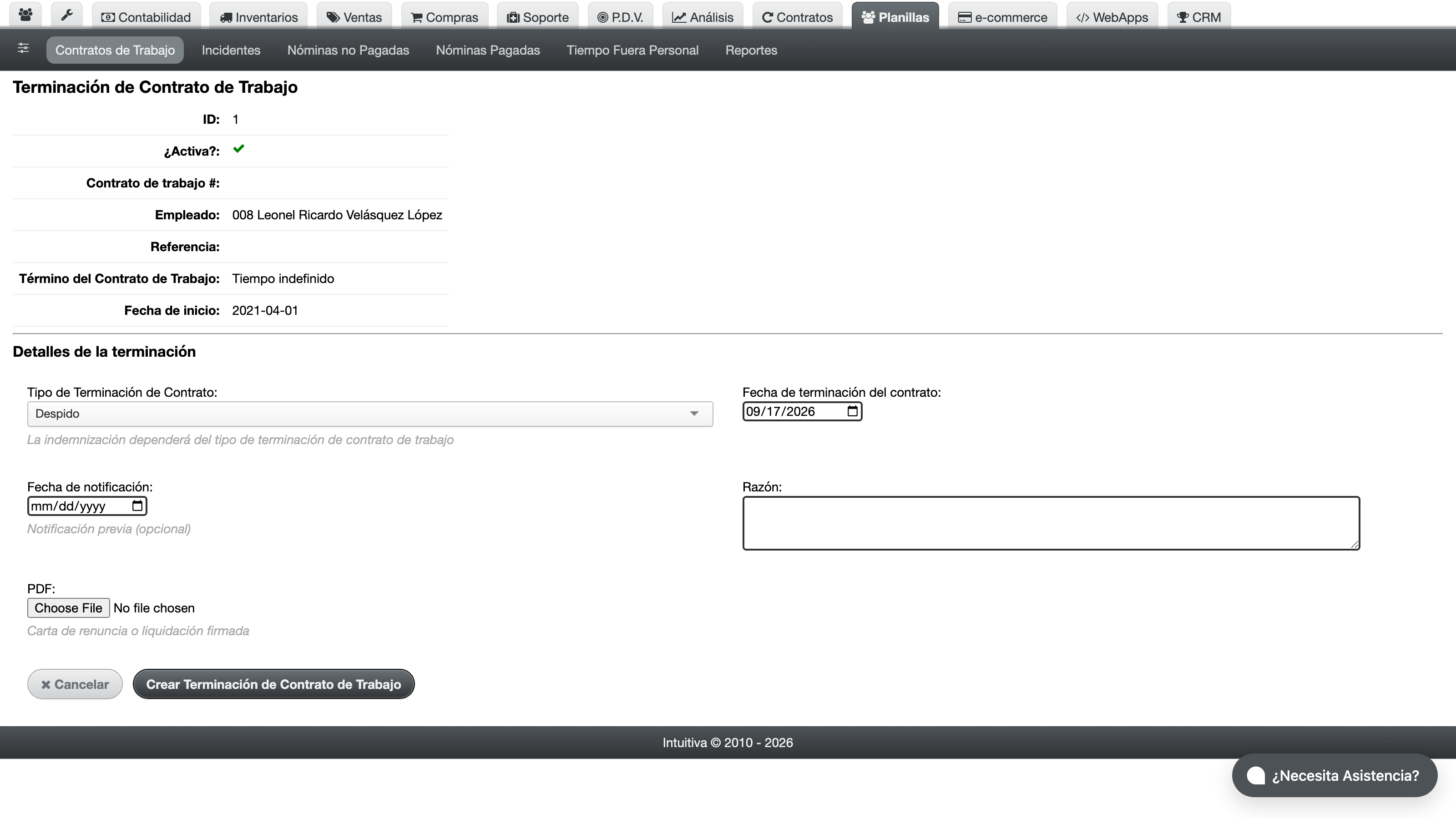1456x819 pixels.
Task: Toggle the sliders filter icon in submenu
Action: pos(23,49)
